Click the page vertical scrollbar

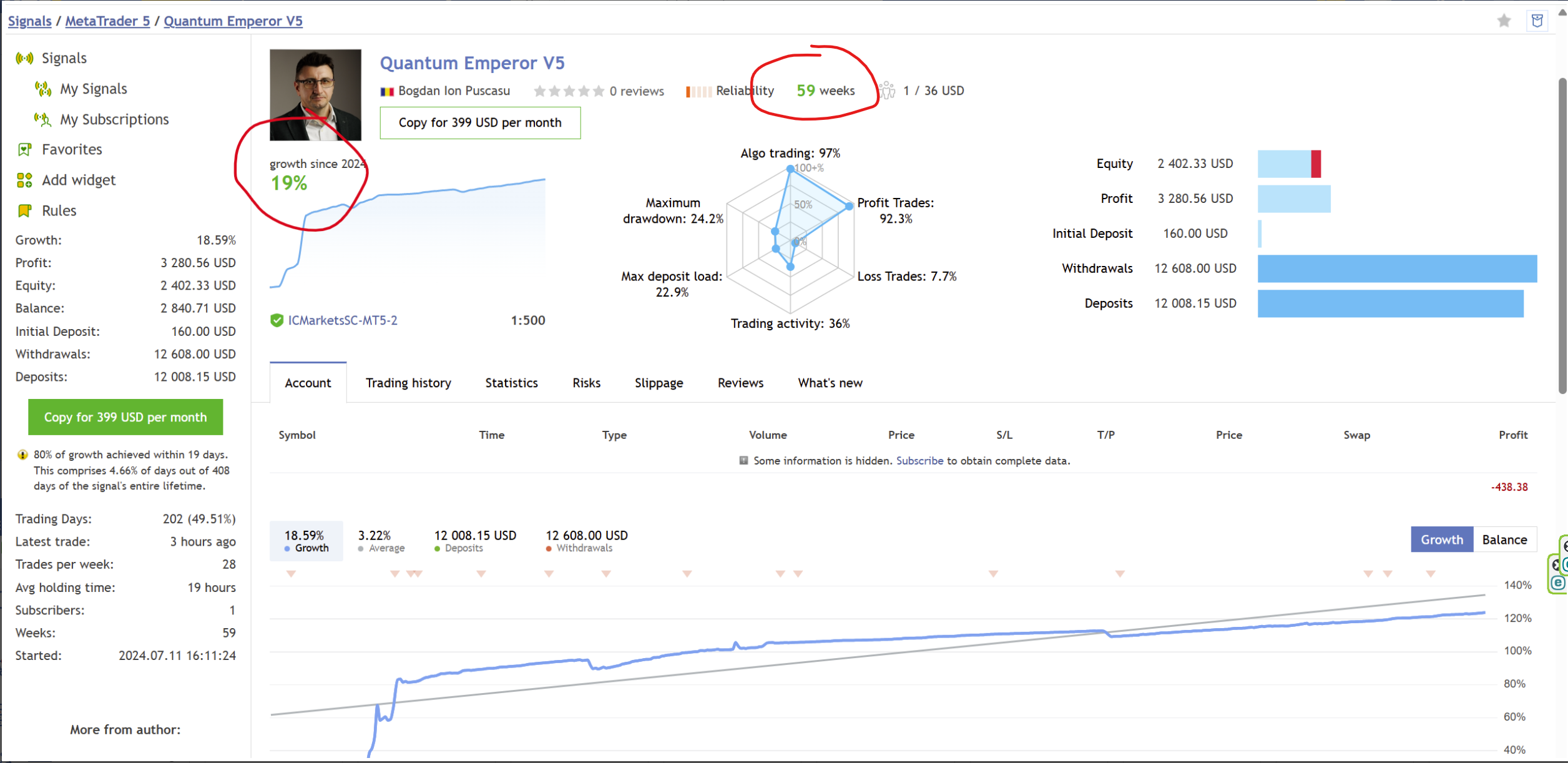pos(1562,236)
